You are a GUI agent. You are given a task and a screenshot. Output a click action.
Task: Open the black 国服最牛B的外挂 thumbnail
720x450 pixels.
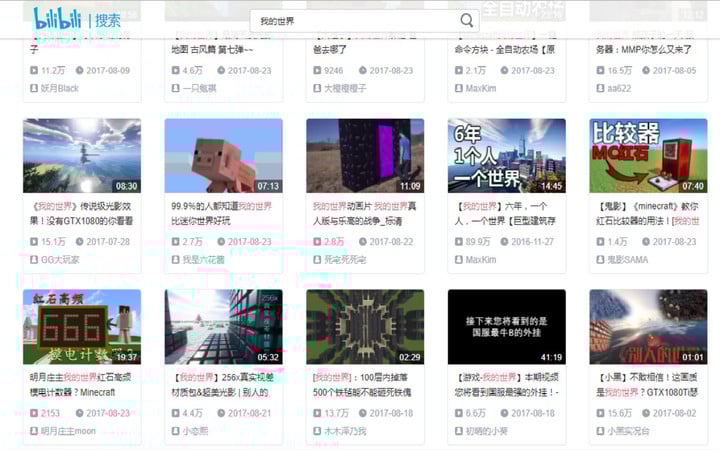tap(506, 327)
